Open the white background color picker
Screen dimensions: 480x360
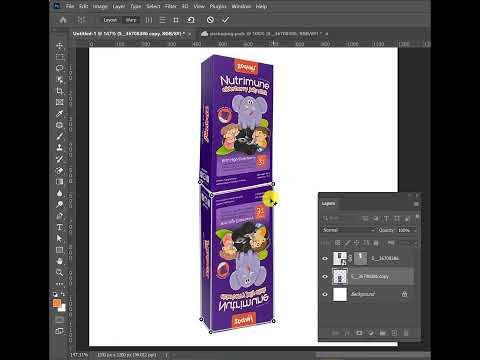(x=63, y=308)
